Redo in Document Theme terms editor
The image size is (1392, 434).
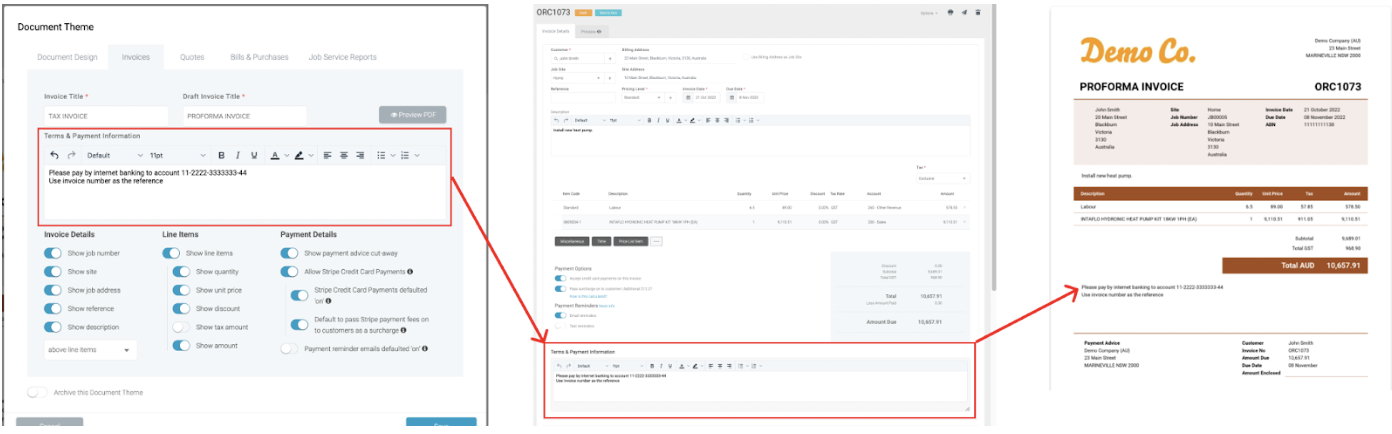71,155
